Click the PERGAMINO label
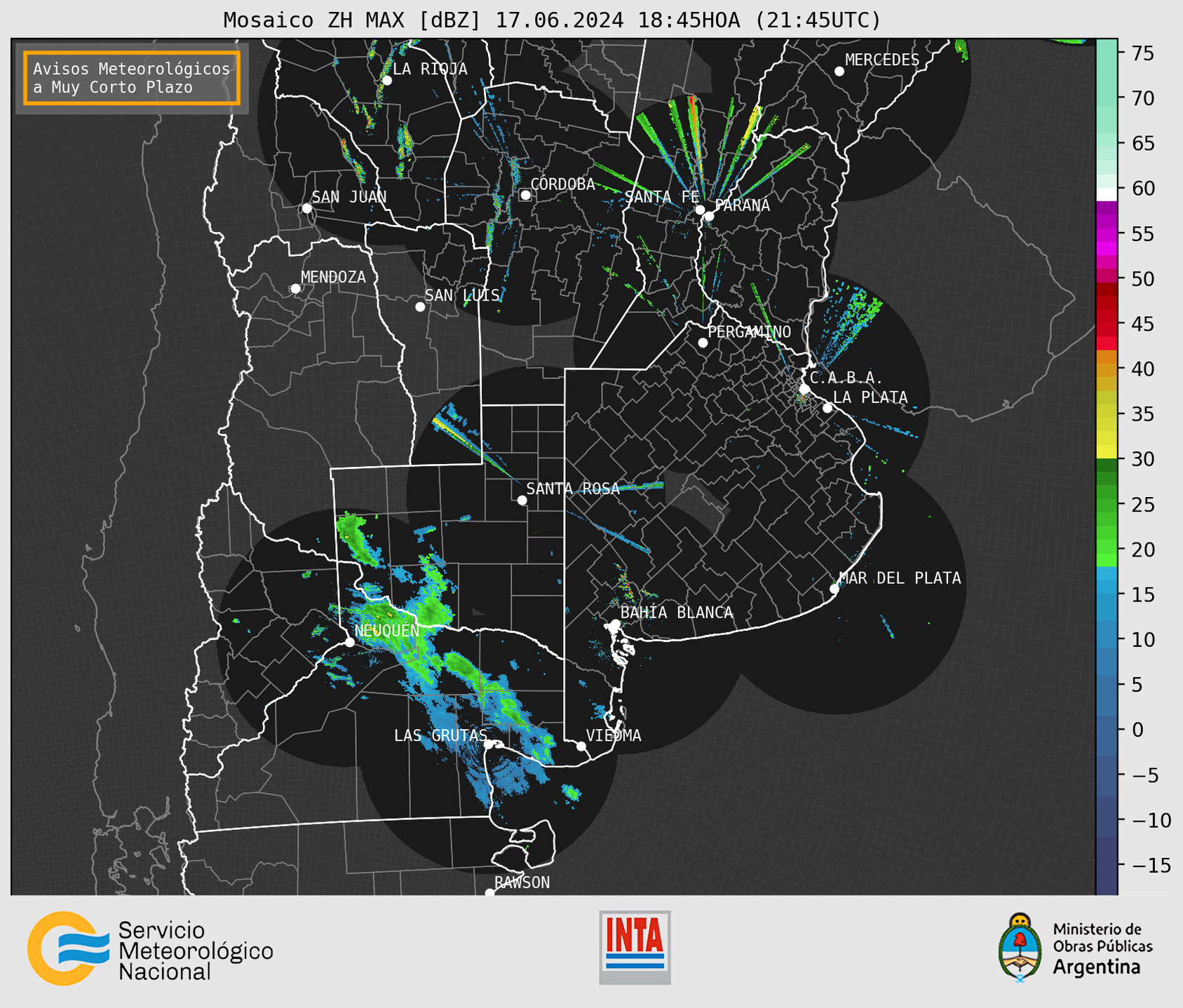 pyautogui.click(x=749, y=332)
